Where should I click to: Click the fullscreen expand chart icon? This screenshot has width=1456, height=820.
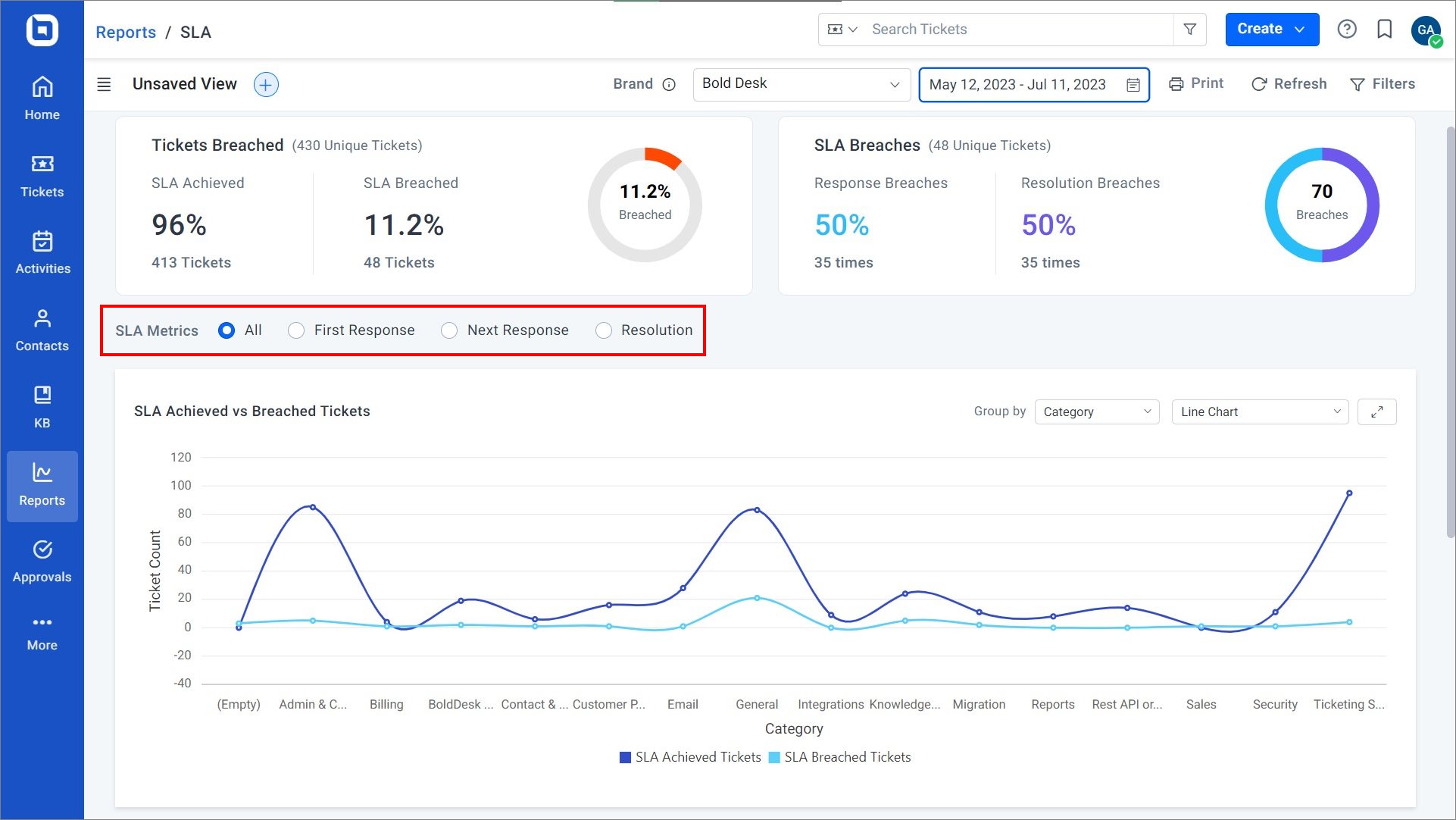click(1377, 411)
